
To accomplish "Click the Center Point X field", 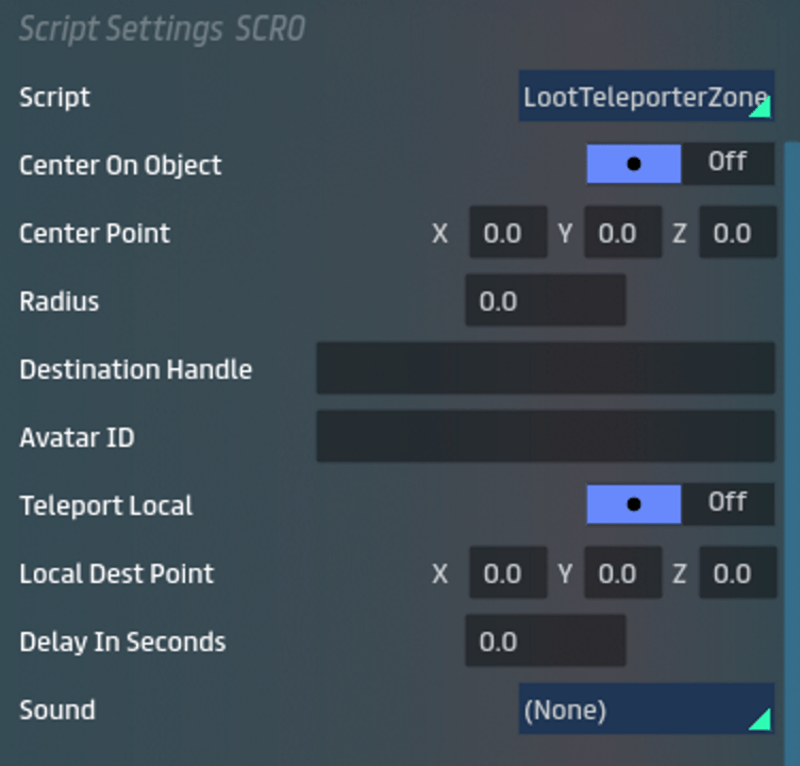I will click(507, 233).
